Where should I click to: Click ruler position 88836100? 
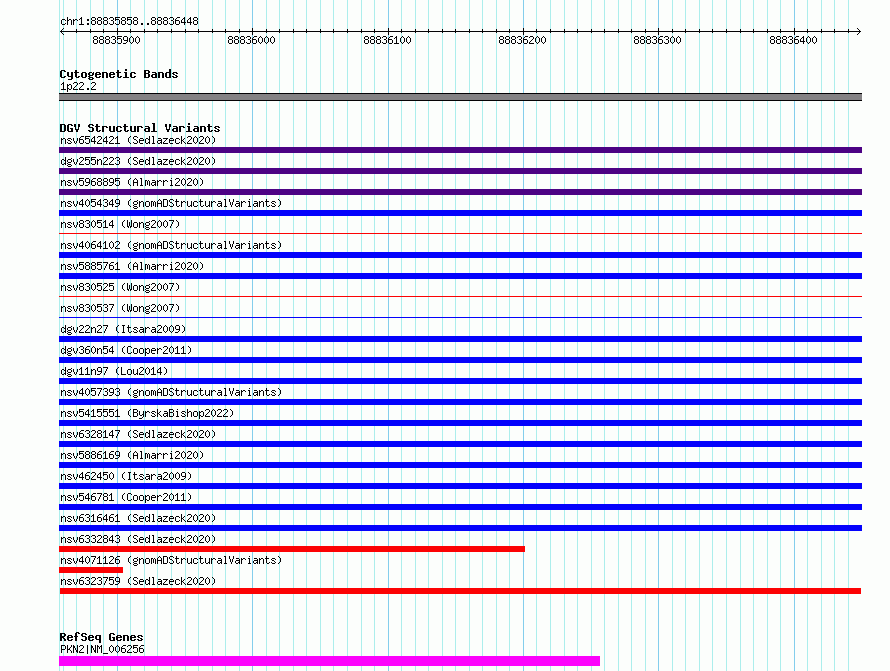[387, 40]
